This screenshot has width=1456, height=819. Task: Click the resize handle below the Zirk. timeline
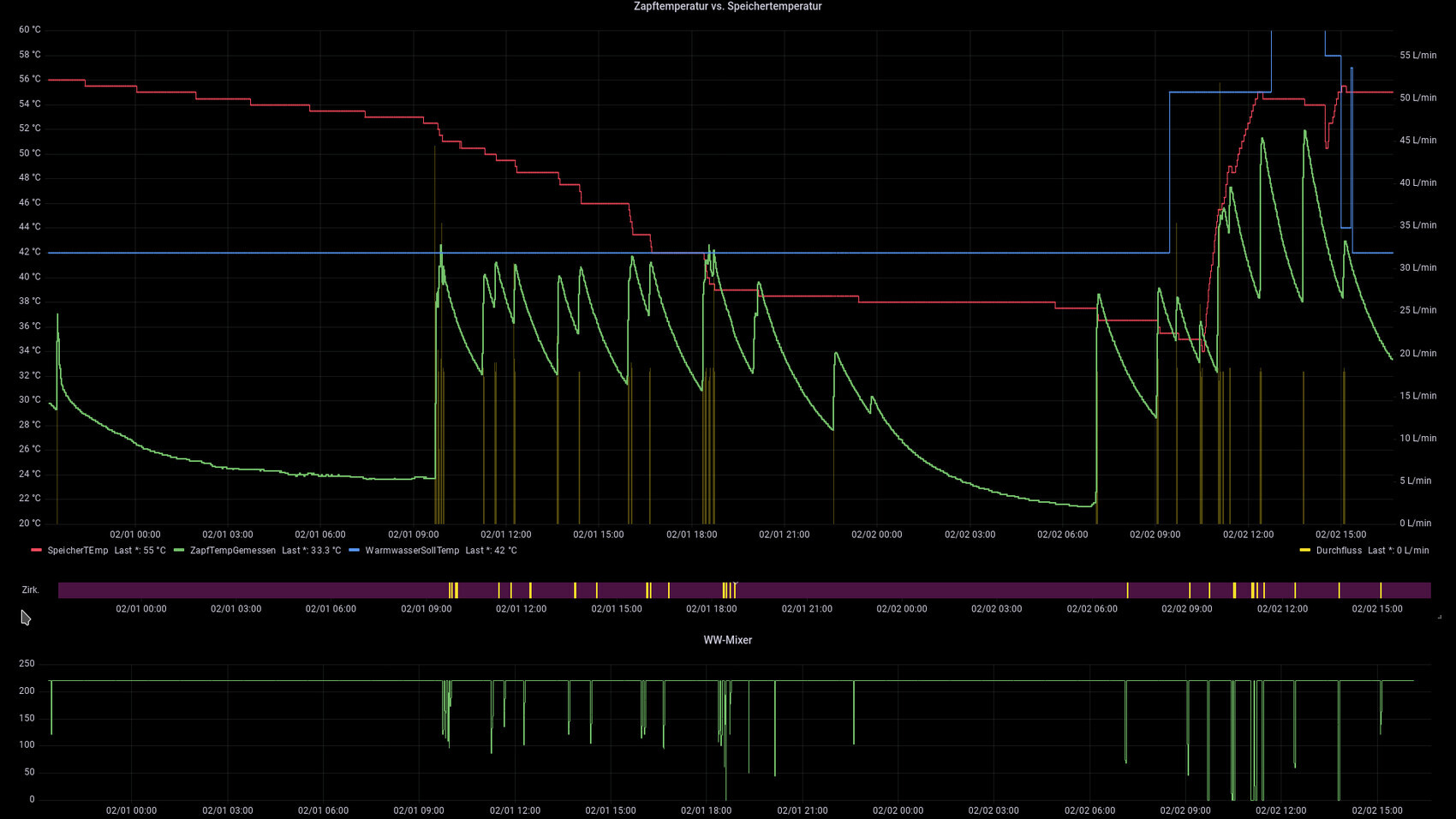tap(1439, 616)
